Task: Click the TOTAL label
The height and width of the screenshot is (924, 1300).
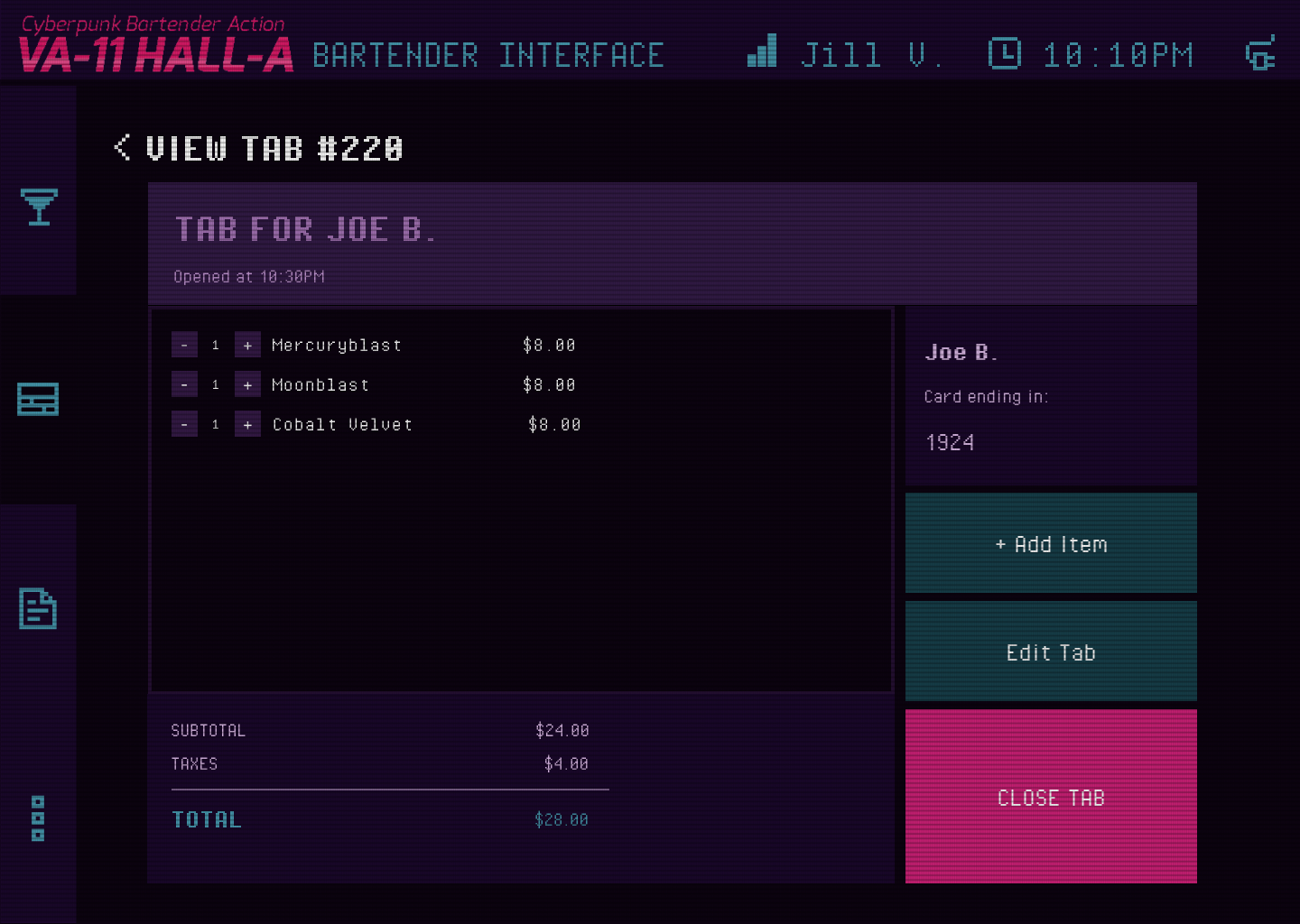Action: tap(207, 819)
